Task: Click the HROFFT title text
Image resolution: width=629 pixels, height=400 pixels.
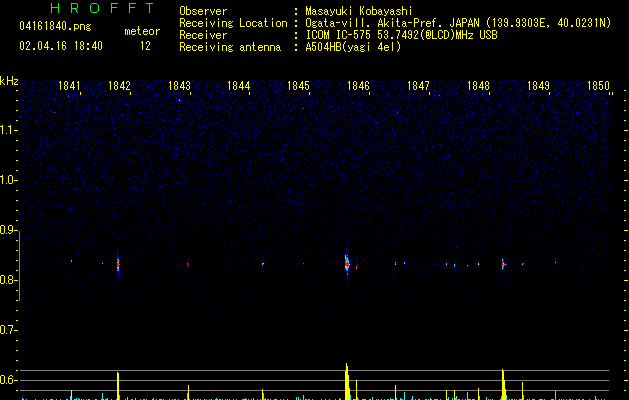Action: point(102,8)
